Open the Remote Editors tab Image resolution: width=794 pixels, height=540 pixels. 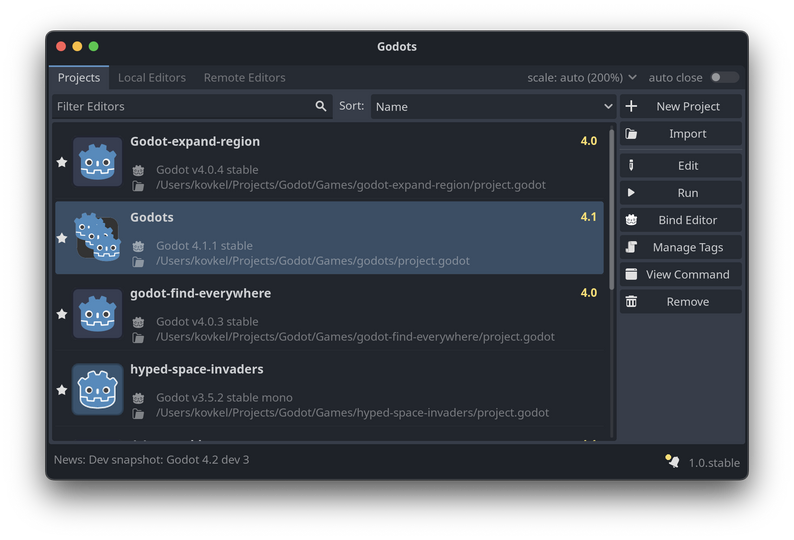click(244, 78)
